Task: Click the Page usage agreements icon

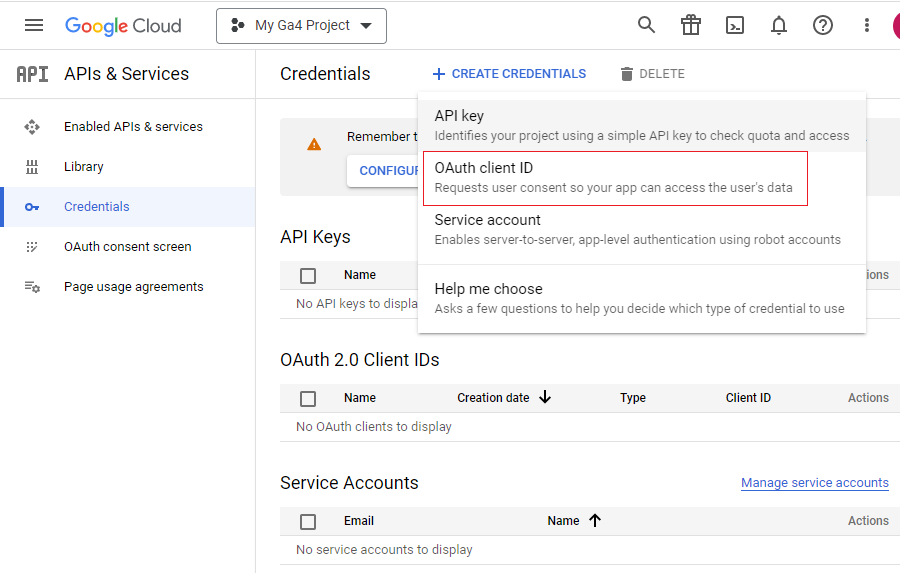Action: pyautogui.click(x=32, y=287)
